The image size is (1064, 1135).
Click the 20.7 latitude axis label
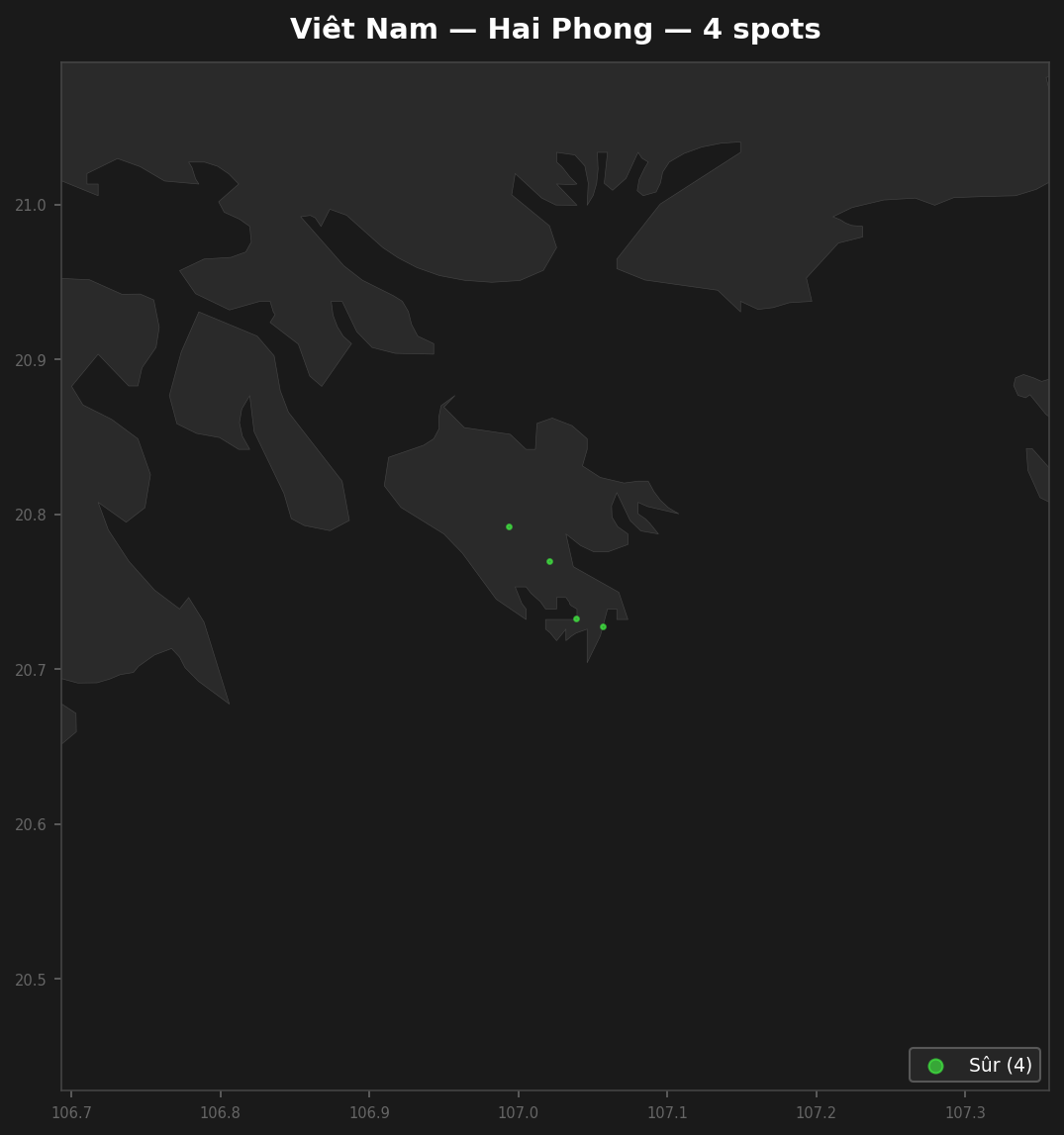31,670
